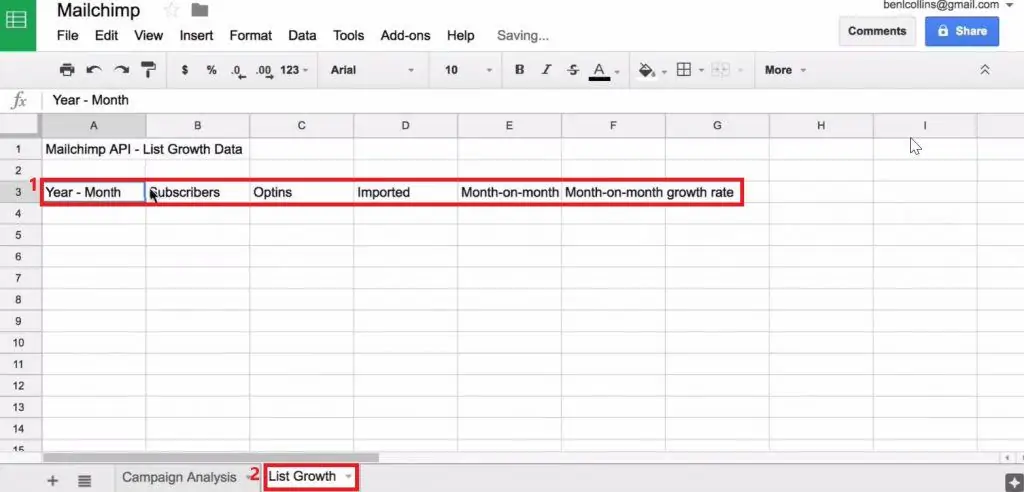Select the 'Imported' cell
Viewport: 1024px width, 492px height.
tap(406, 192)
